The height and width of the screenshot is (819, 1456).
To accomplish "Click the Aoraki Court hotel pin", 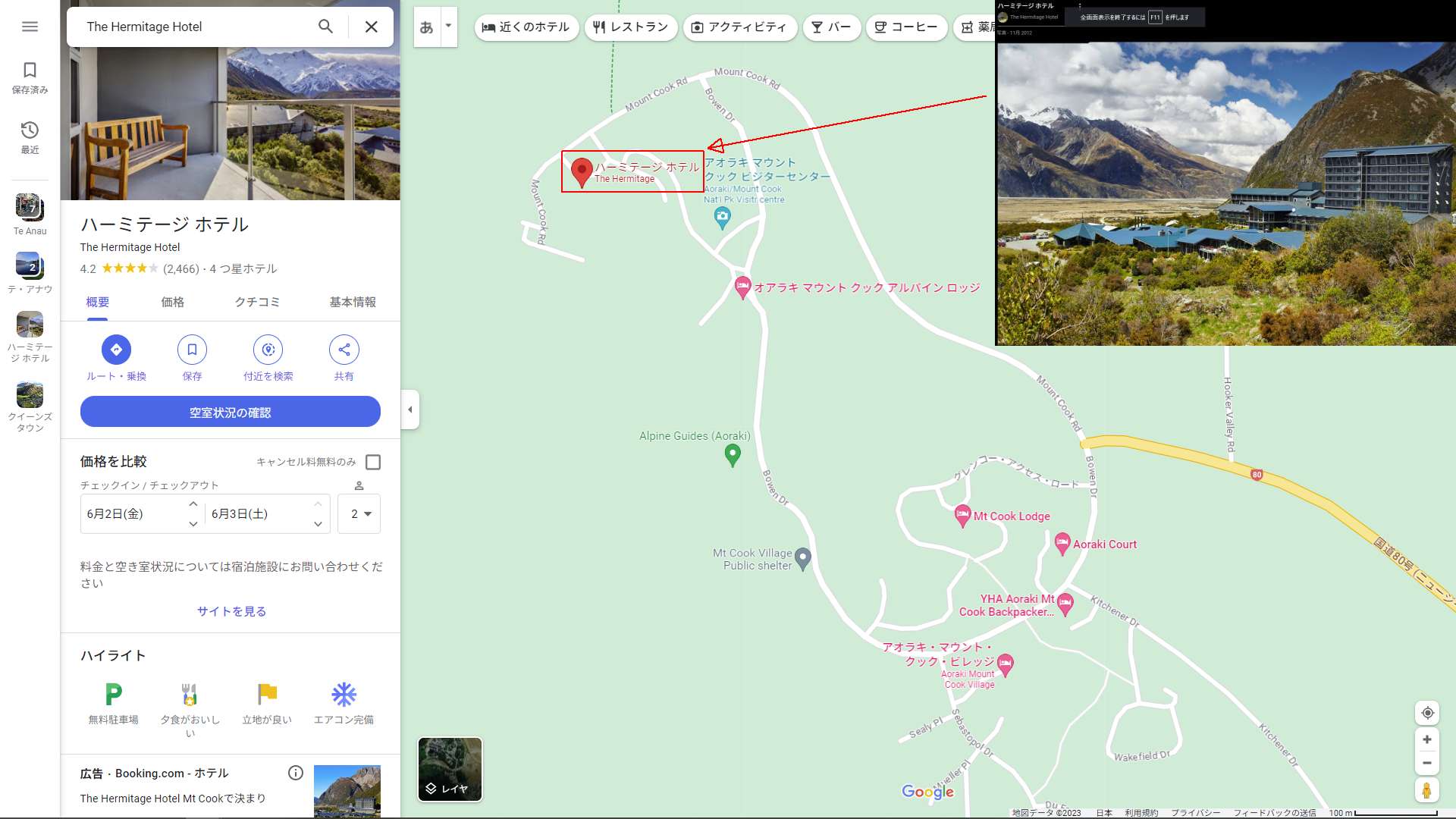I will point(1062,544).
